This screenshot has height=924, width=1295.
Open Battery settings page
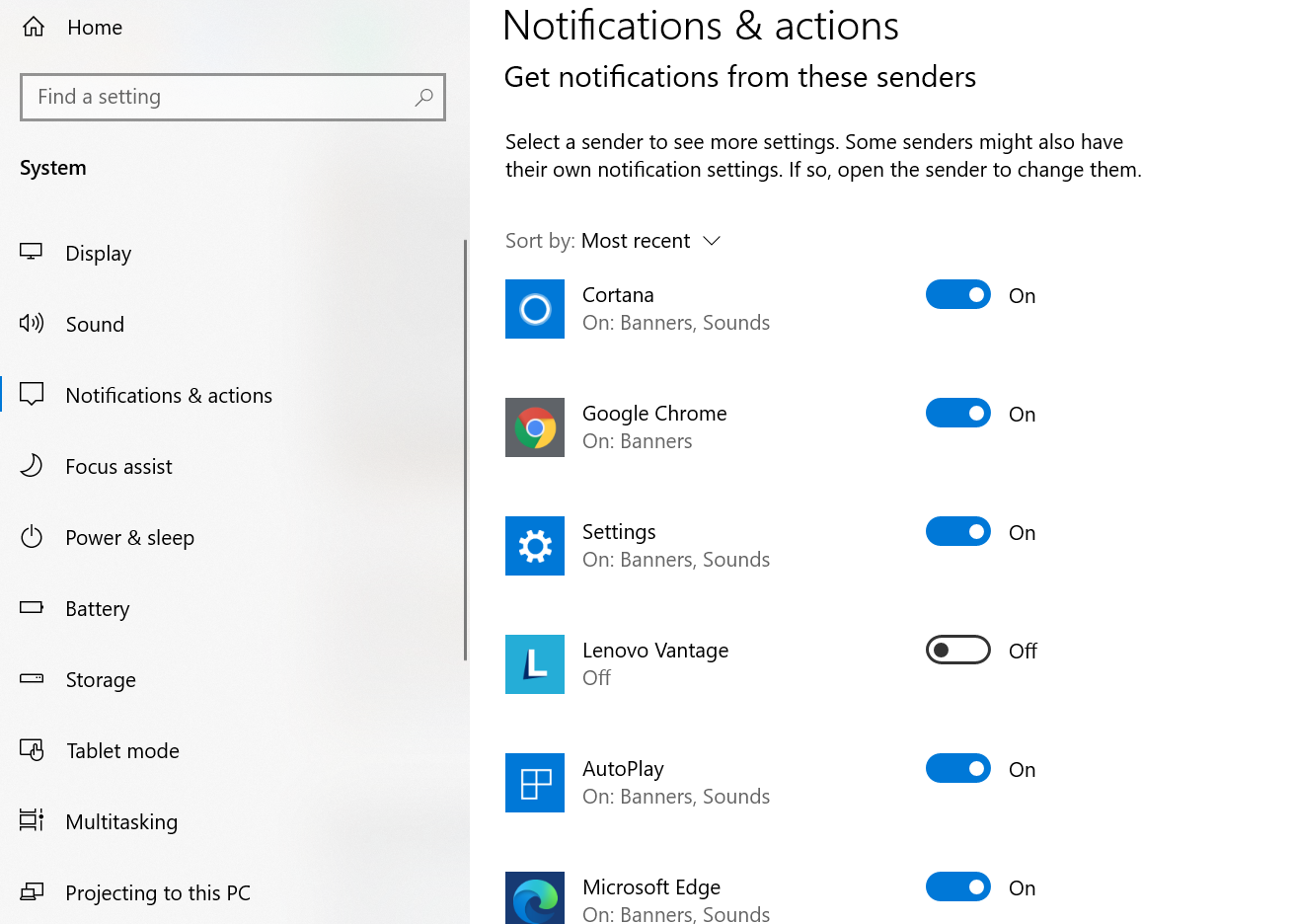pos(98,609)
